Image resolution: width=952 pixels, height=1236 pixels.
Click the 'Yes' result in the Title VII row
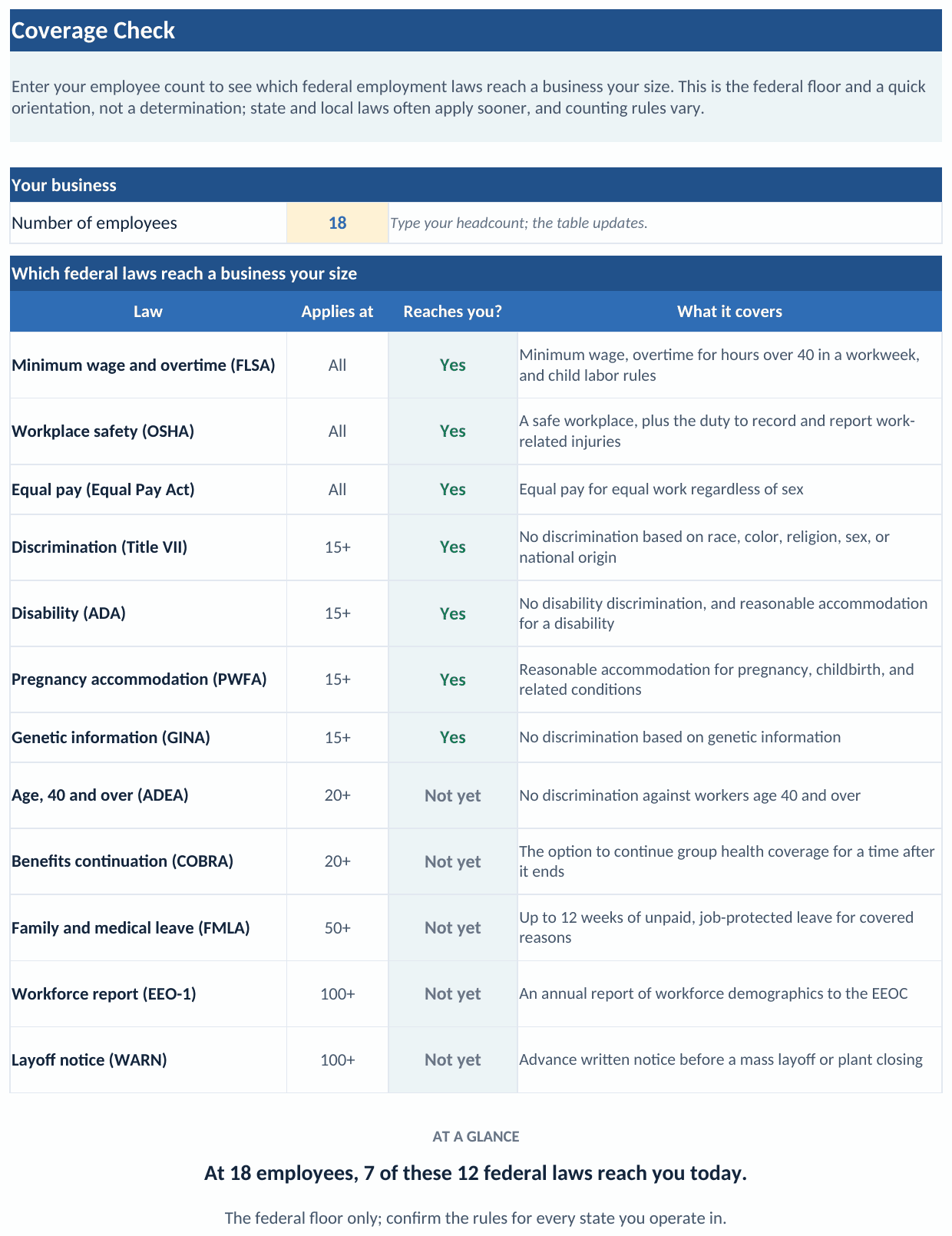point(453,547)
